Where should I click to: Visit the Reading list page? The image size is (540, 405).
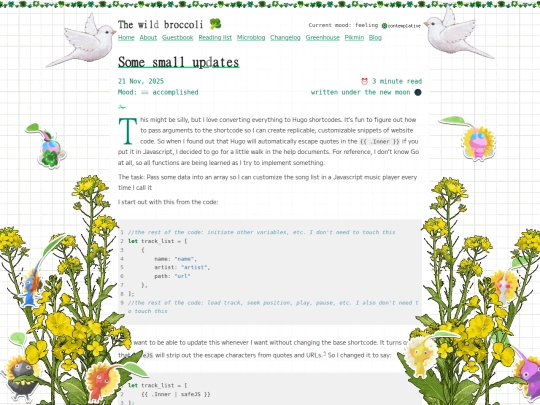(215, 38)
